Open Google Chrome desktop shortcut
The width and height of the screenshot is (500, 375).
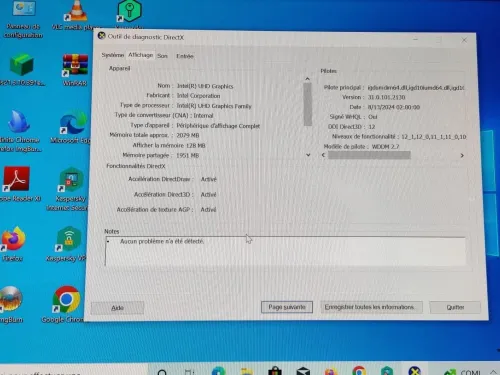coord(66,304)
